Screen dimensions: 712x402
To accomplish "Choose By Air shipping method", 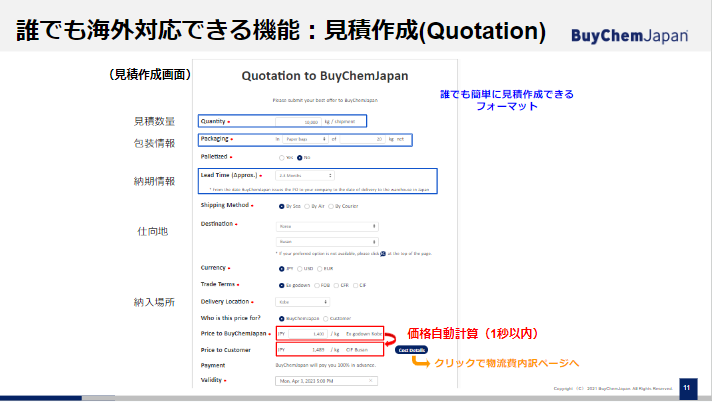I will pyautogui.click(x=307, y=206).
